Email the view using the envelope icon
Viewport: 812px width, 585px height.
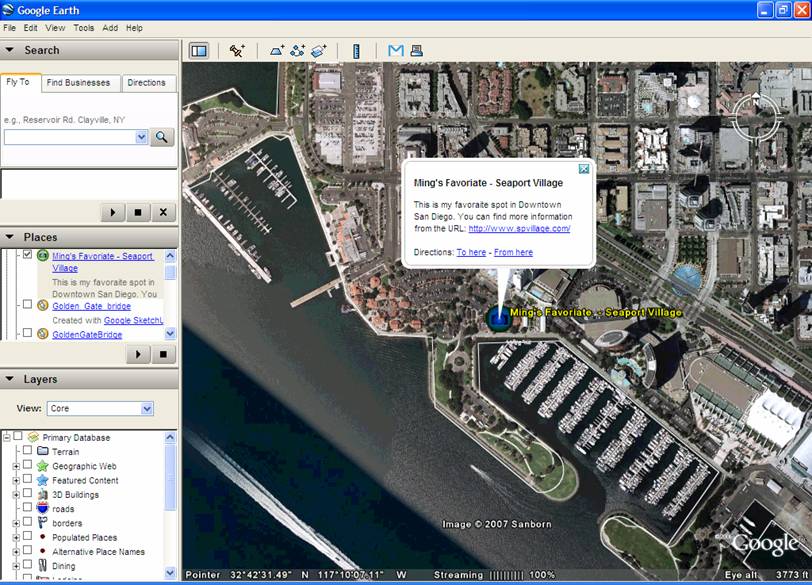pos(396,50)
